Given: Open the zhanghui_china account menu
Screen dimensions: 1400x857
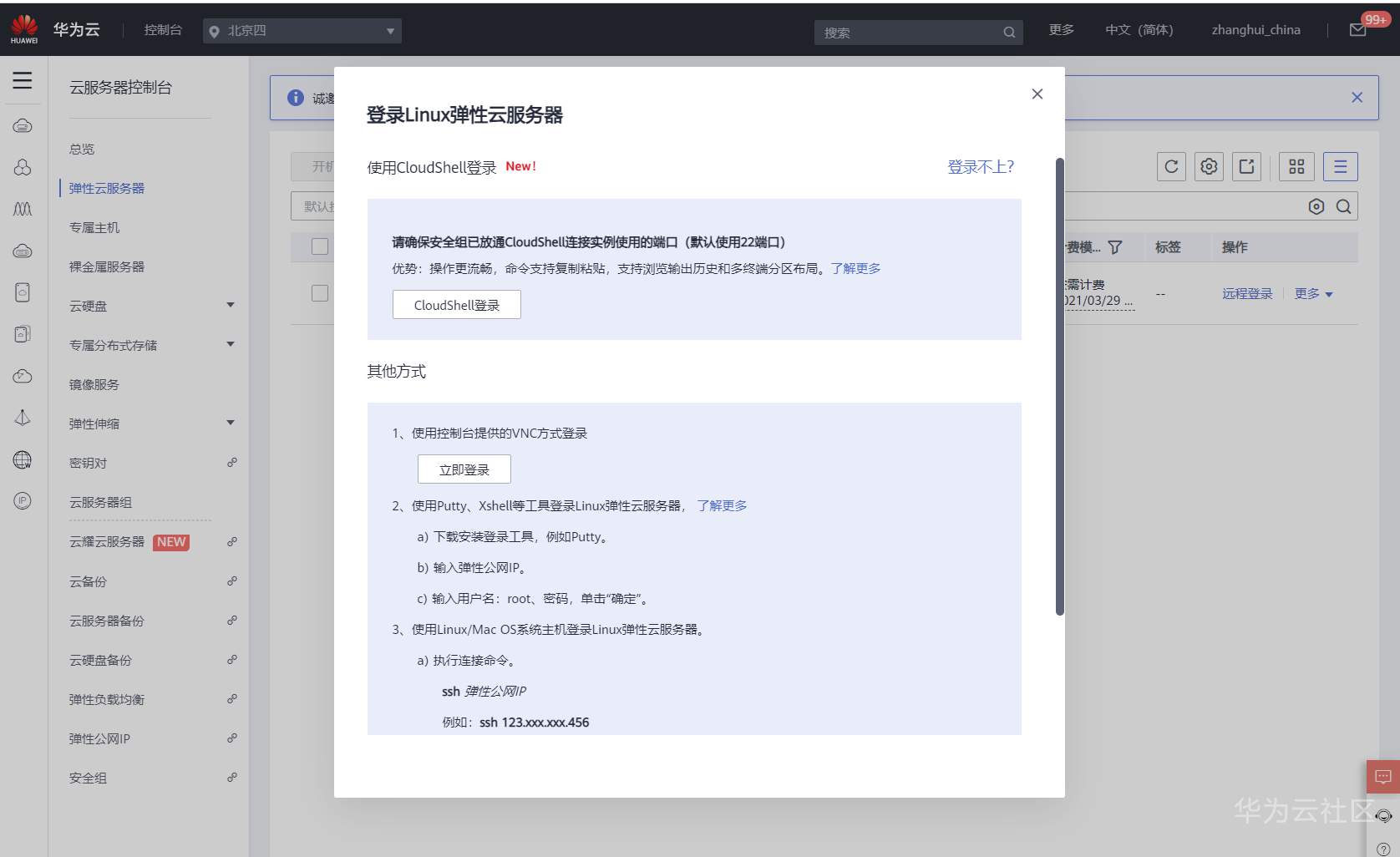Looking at the screenshot, I should click(x=1256, y=30).
